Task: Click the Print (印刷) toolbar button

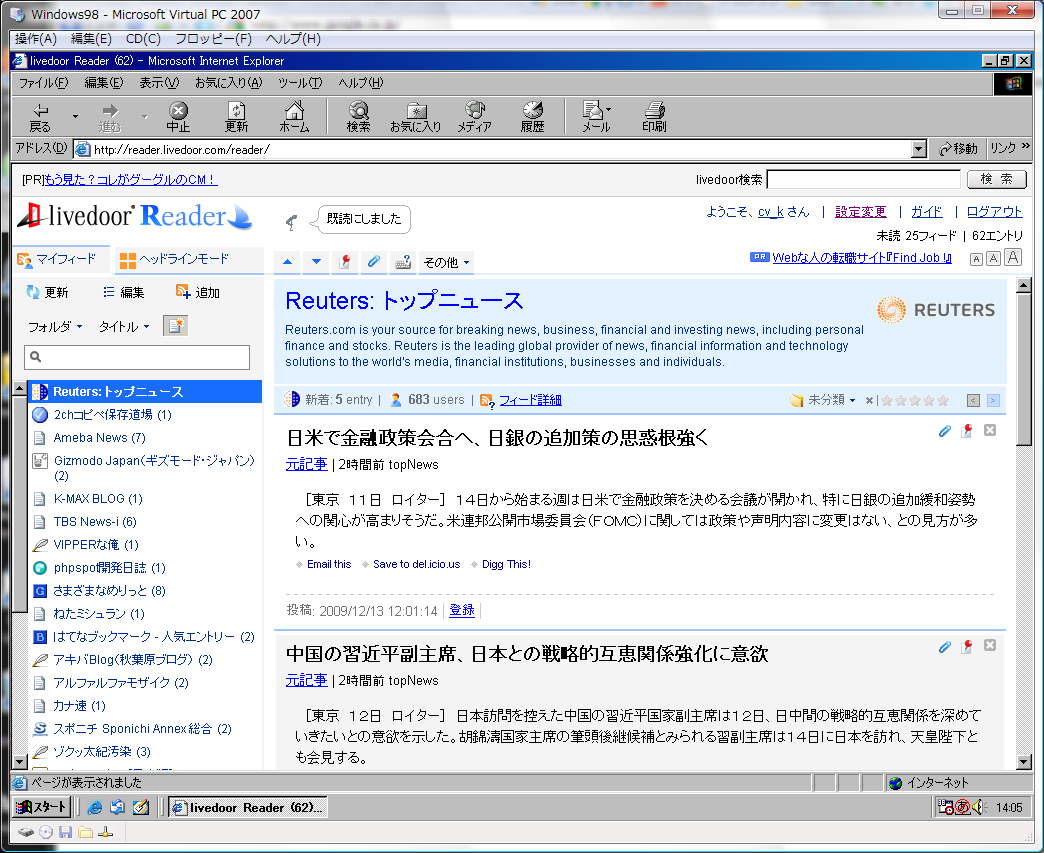Action: tap(654, 117)
